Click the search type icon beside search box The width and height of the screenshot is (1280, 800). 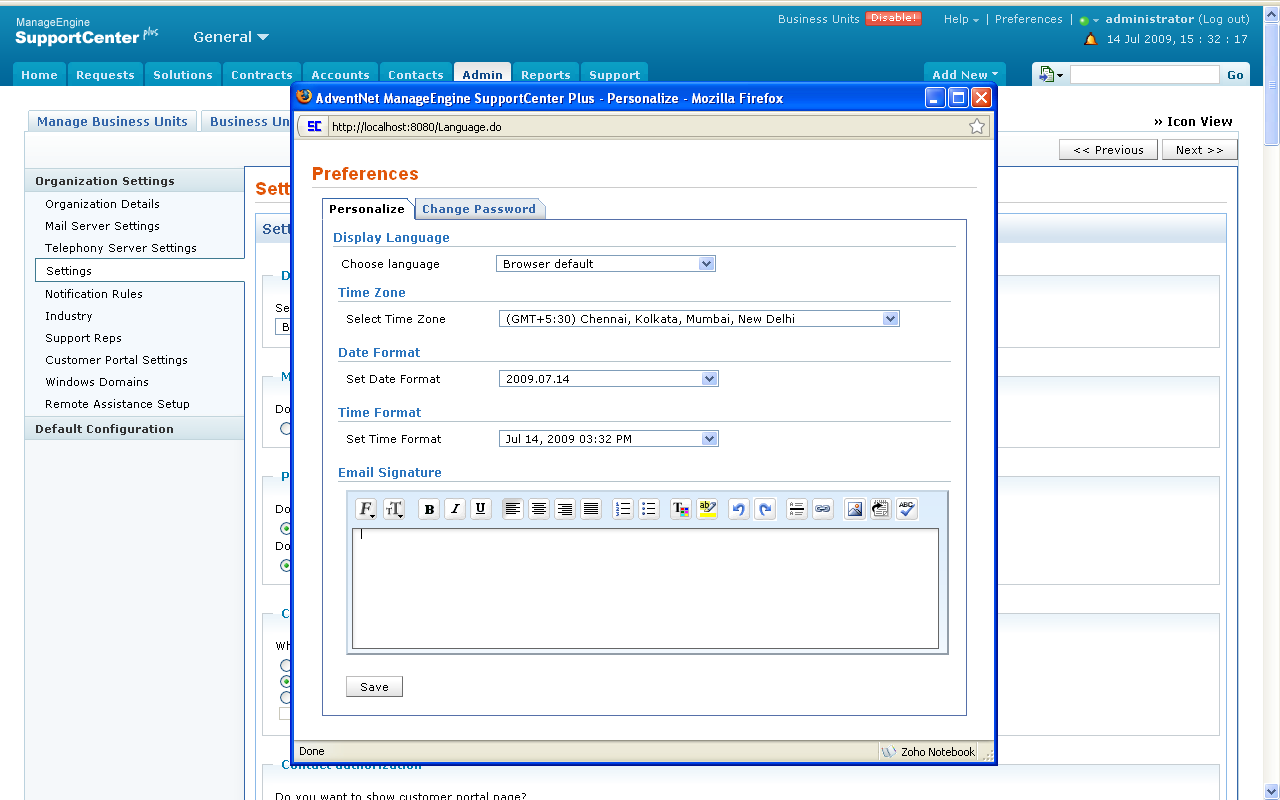click(x=1050, y=74)
